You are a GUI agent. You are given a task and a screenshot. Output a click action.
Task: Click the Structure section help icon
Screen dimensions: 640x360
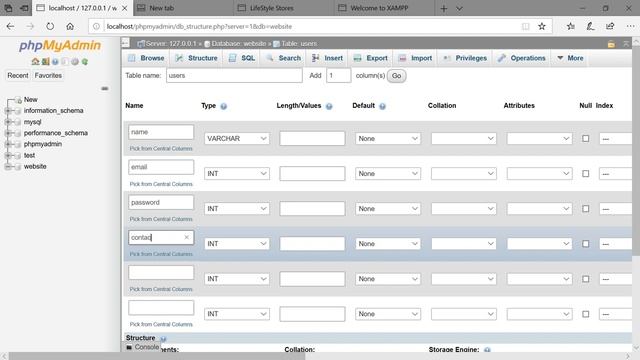(163, 339)
